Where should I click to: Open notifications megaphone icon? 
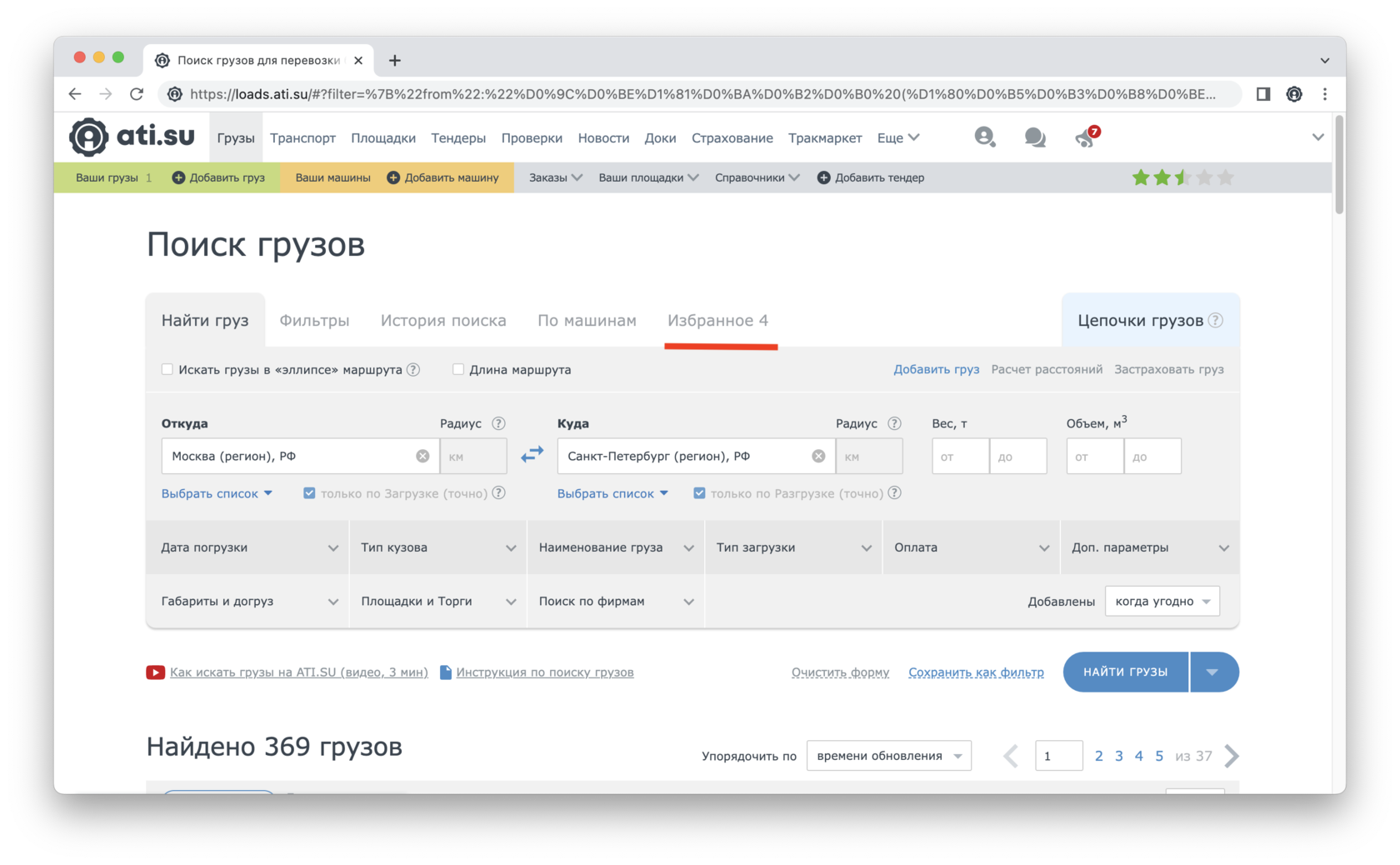click(1087, 137)
